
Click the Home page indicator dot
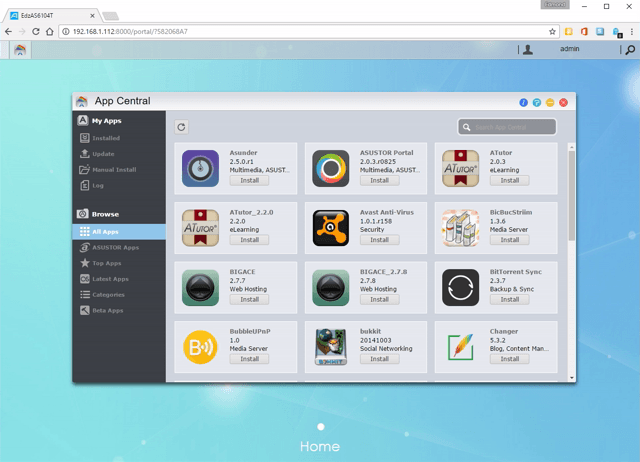pyautogui.click(x=321, y=427)
